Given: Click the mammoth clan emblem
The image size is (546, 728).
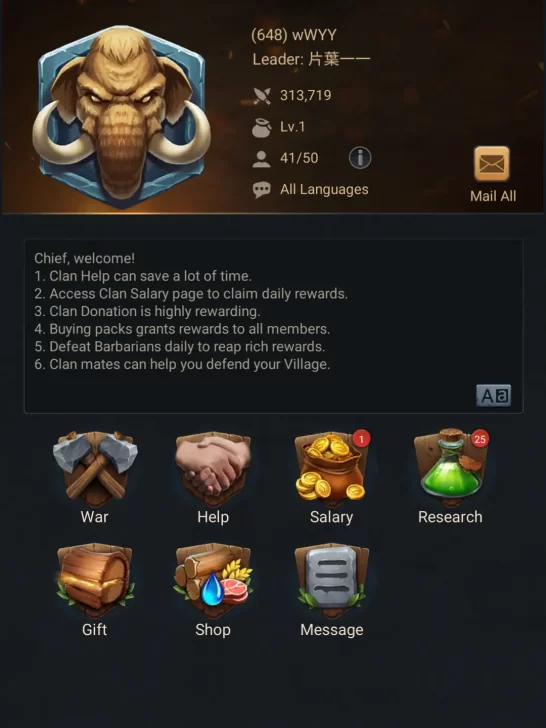Looking at the screenshot, I should point(121,116).
